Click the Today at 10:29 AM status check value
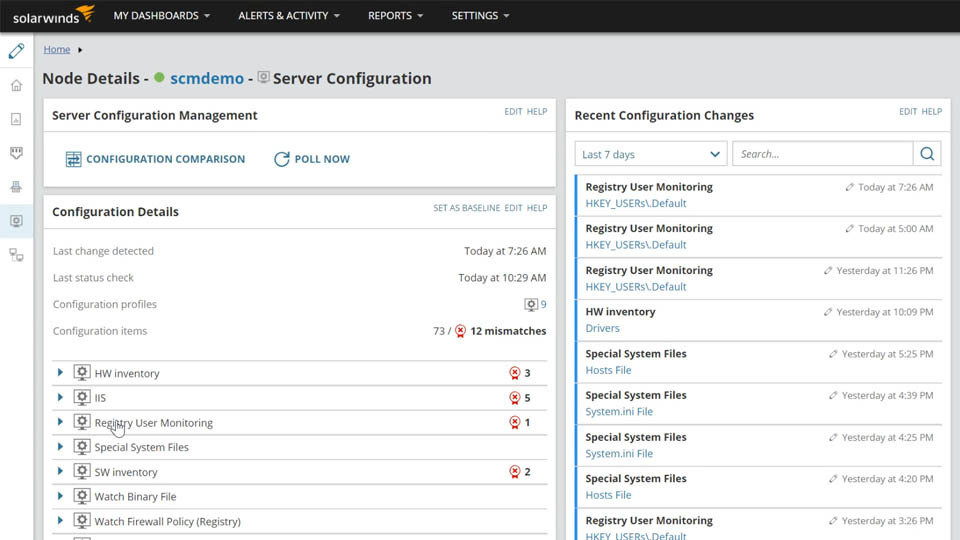The width and height of the screenshot is (960, 540). (x=502, y=278)
